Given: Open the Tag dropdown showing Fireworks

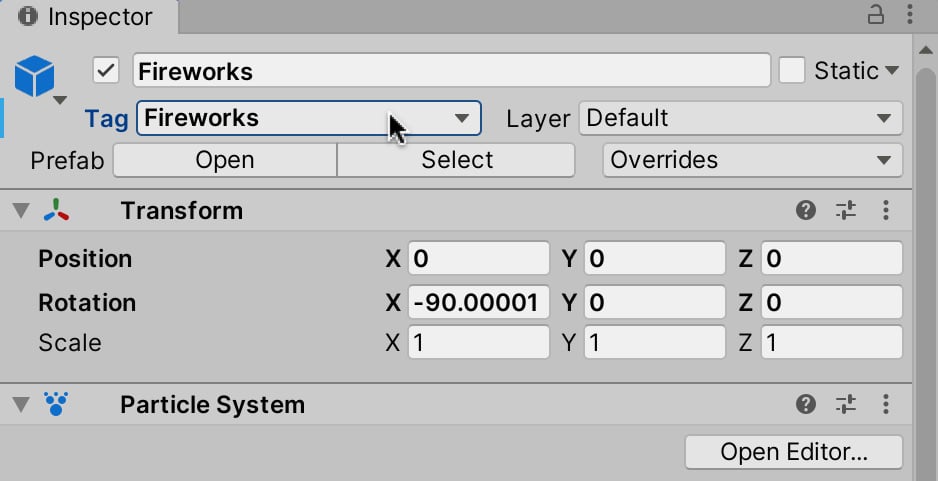Looking at the screenshot, I should coord(309,118).
